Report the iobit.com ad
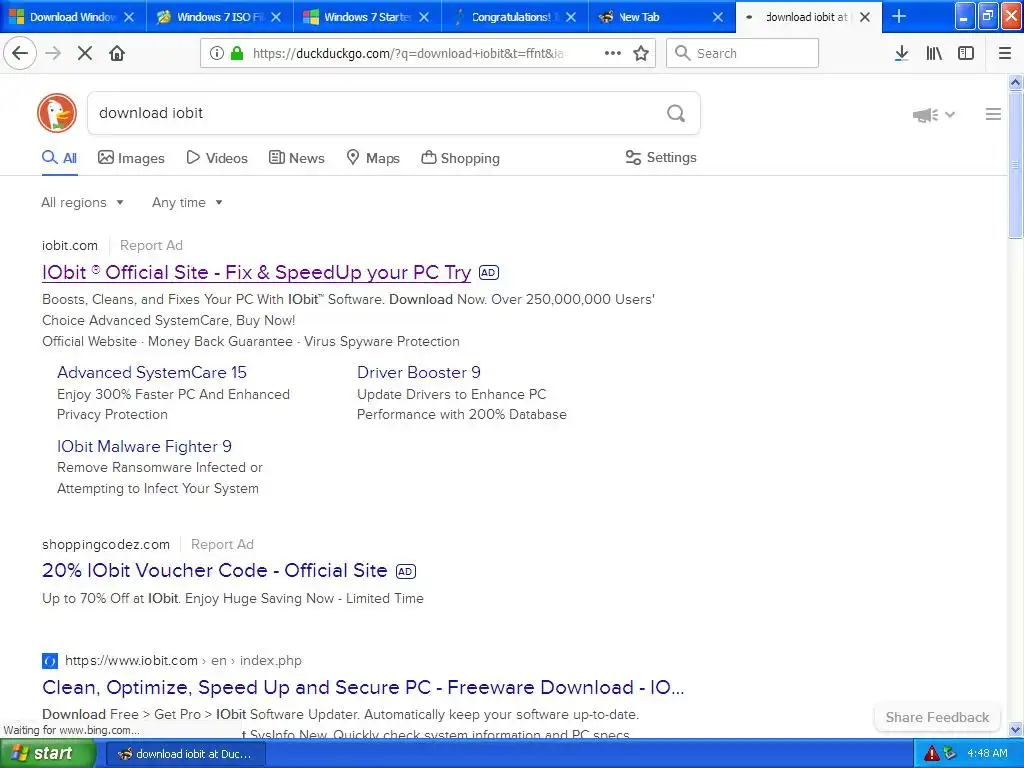 pyautogui.click(x=151, y=246)
